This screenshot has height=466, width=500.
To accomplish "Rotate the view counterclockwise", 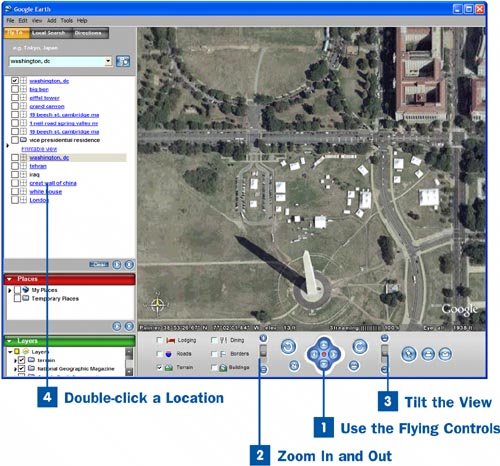I will click(x=288, y=347).
